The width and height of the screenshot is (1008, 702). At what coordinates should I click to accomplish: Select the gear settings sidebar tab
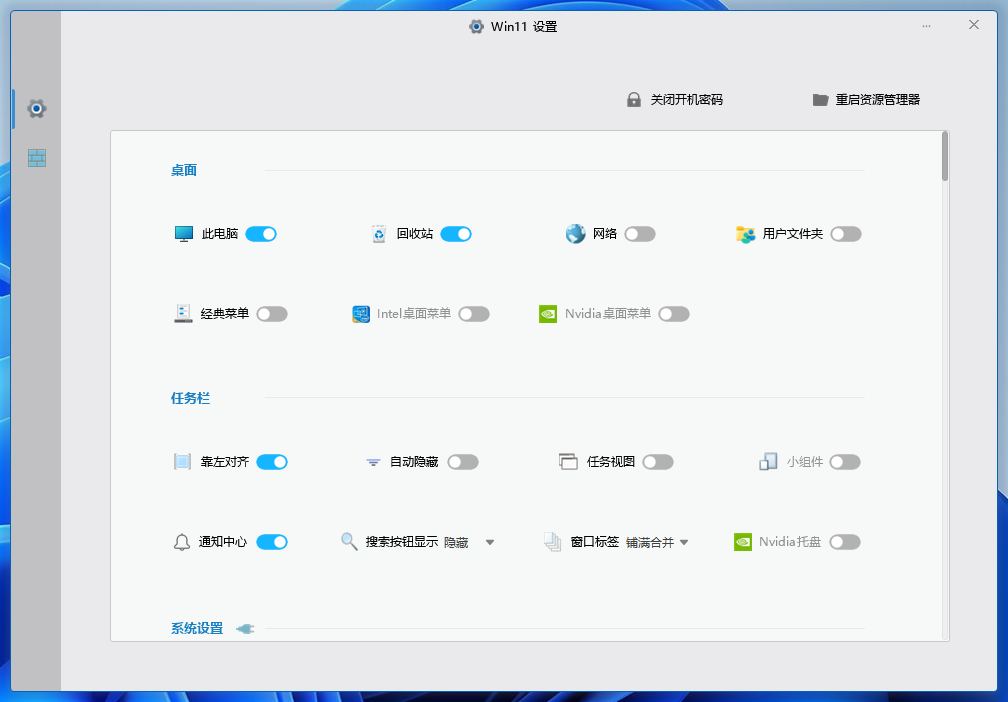[x=37, y=108]
